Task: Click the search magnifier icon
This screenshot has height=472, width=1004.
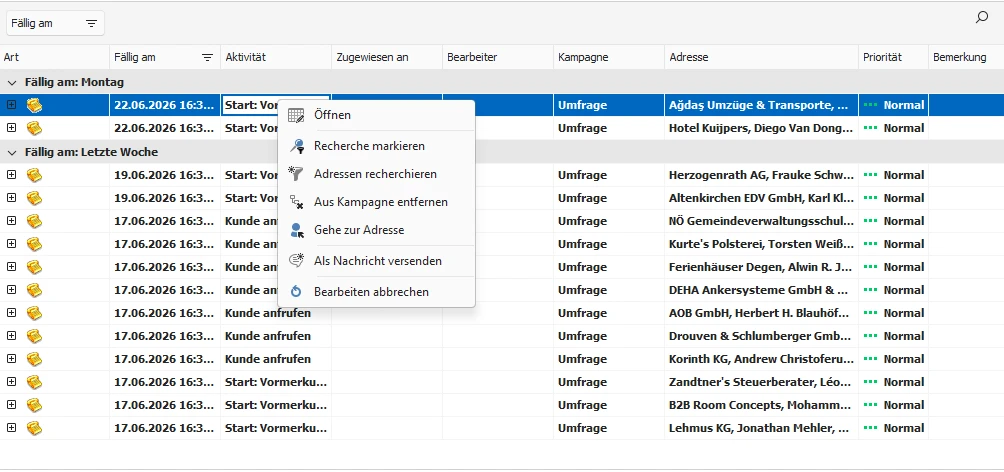Action: coord(982,17)
